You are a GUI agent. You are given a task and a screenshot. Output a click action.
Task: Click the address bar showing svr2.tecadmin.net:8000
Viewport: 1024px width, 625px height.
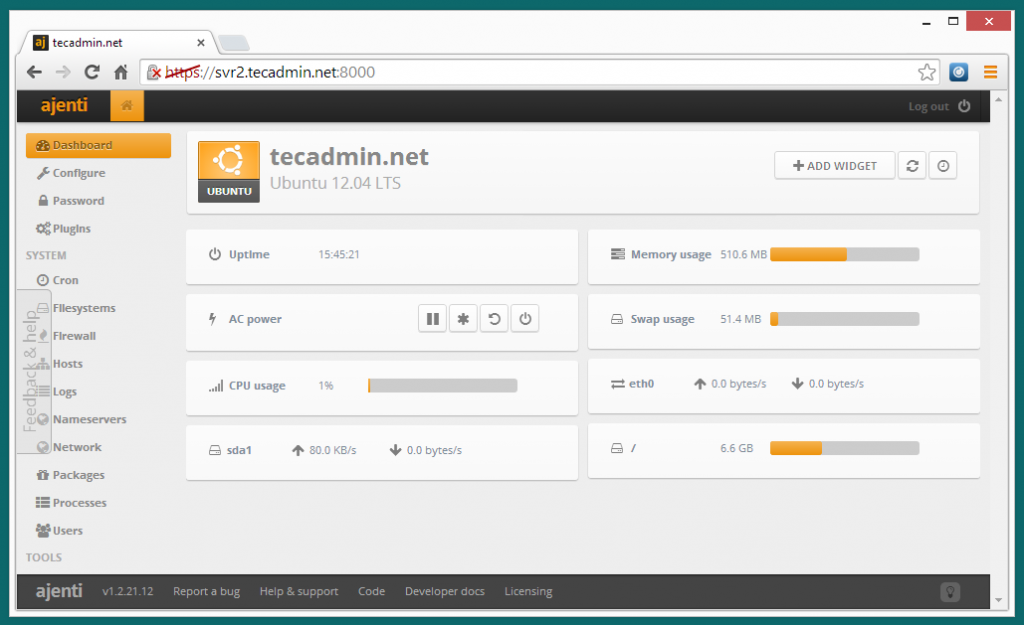tap(540, 72)
